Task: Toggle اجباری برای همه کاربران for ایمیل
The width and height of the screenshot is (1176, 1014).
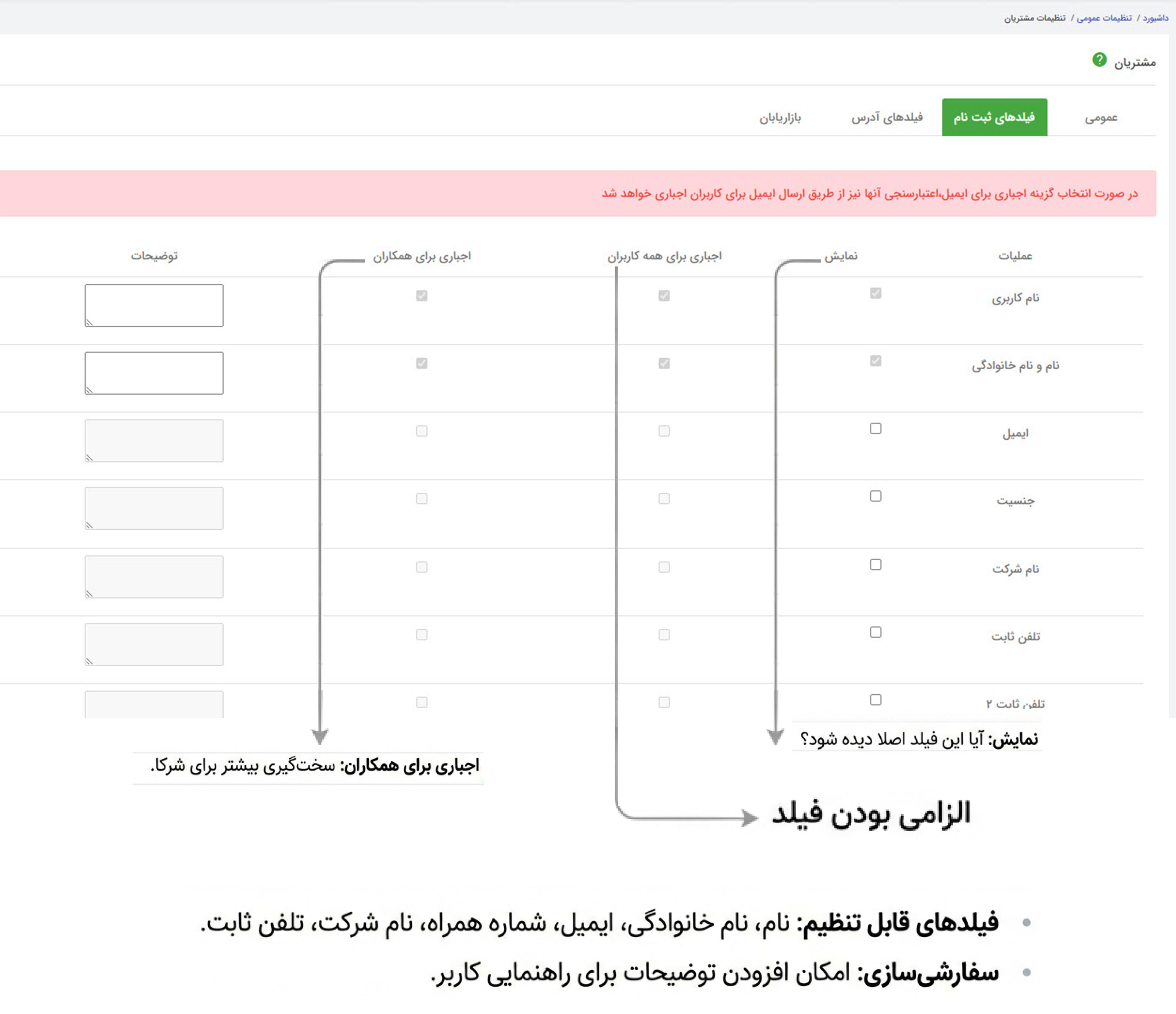Action: tap(664, 431)
